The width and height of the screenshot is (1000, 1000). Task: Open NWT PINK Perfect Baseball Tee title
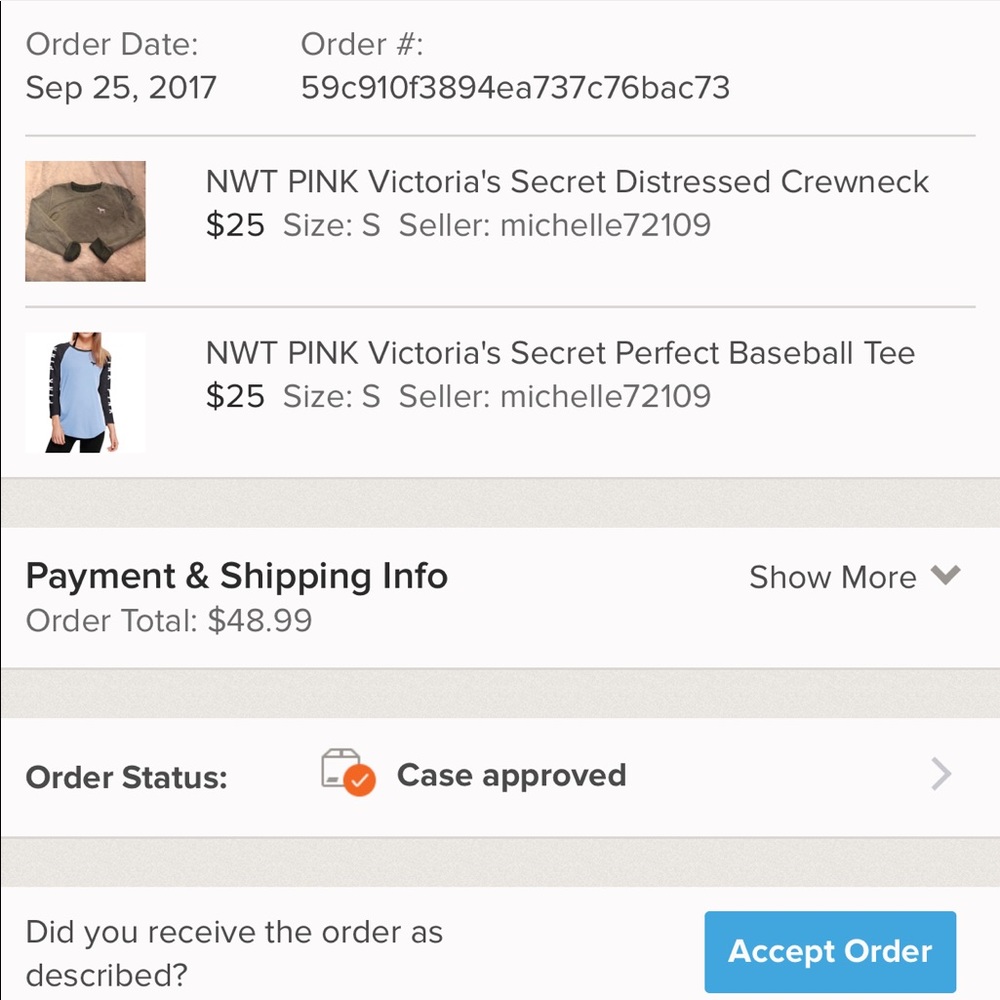coord(560,353)
